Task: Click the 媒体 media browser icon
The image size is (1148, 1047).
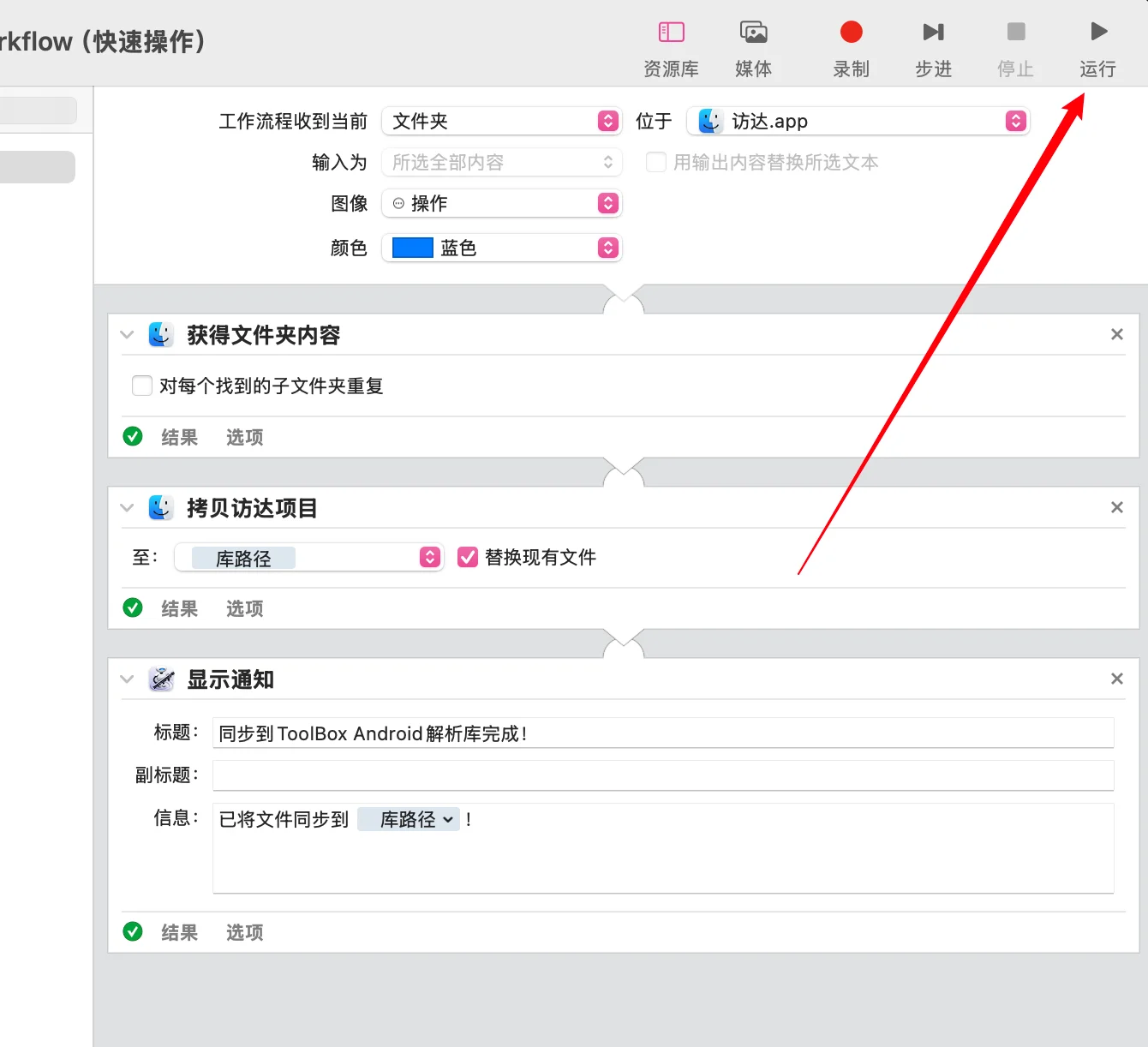Action: point(753,33)
